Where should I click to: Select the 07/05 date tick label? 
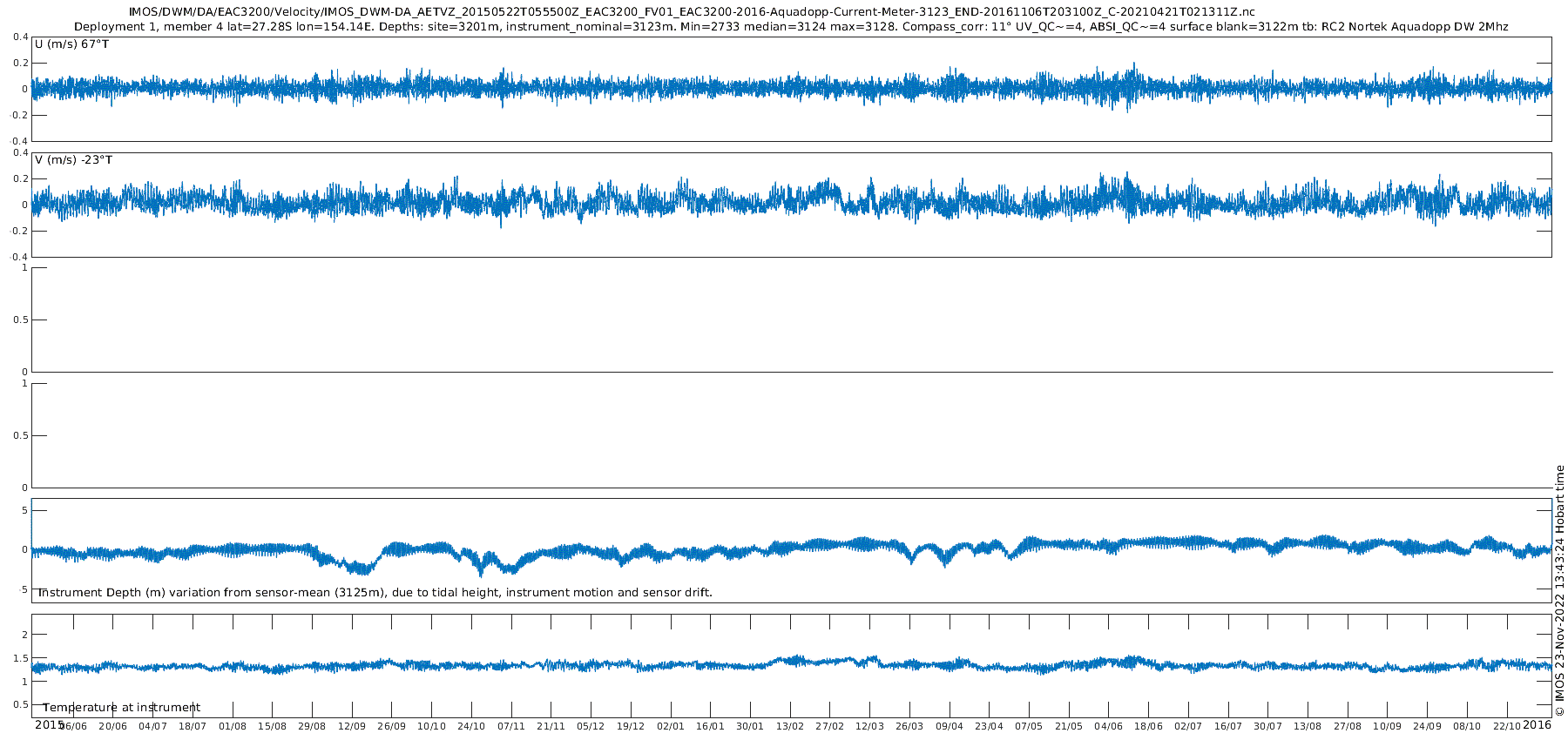(1029, 726)
